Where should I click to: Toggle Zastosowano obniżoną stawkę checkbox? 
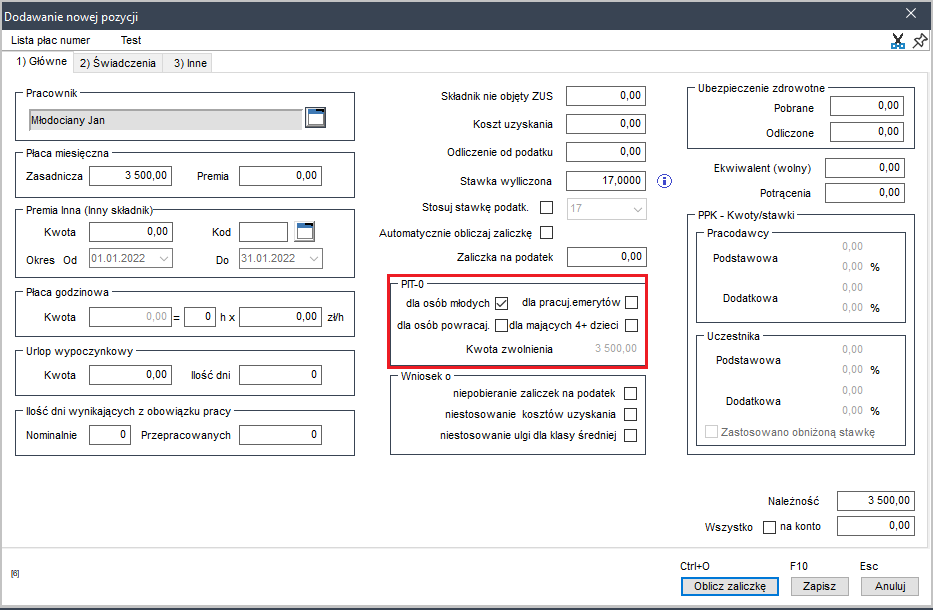pos(711,431)
